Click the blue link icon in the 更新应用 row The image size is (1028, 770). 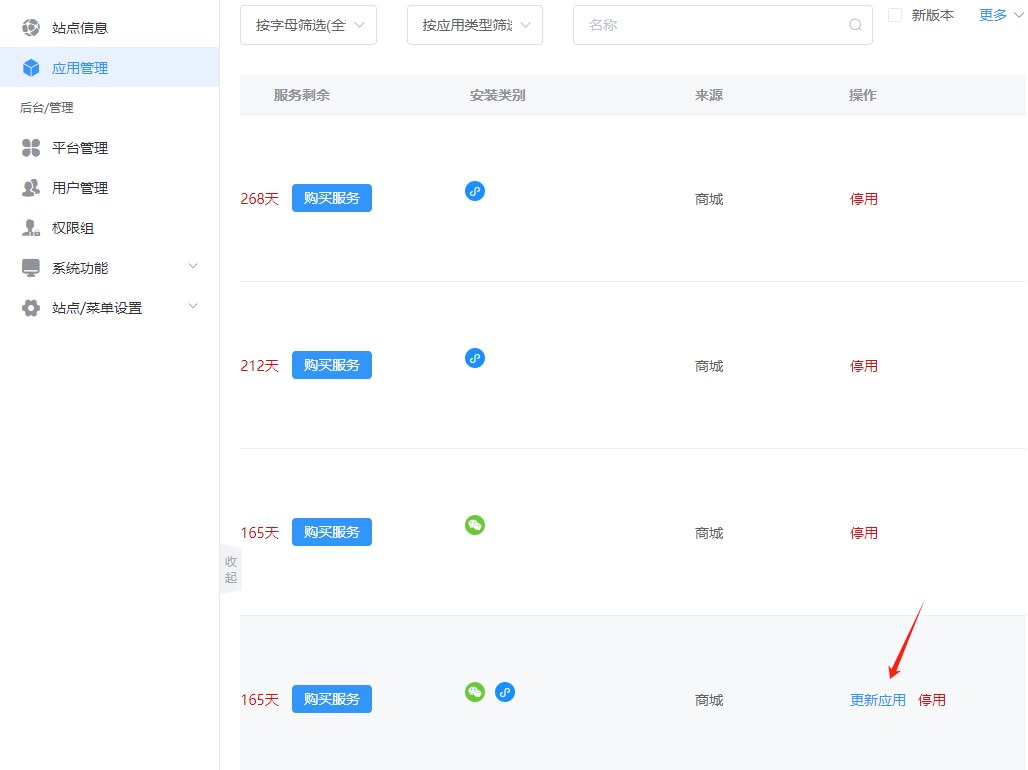pos(505,692)
